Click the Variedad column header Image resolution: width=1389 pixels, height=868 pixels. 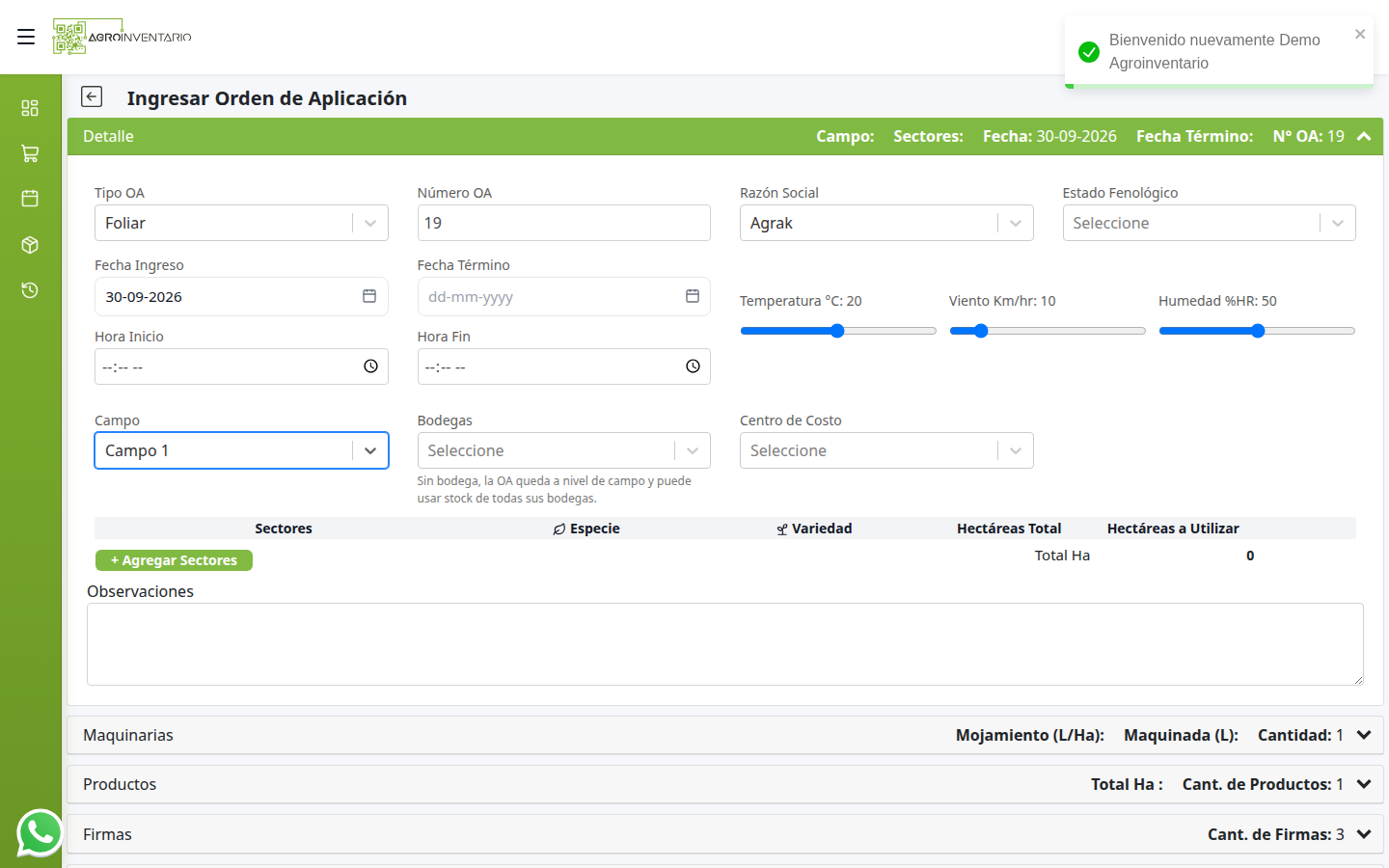click(814, 529)
